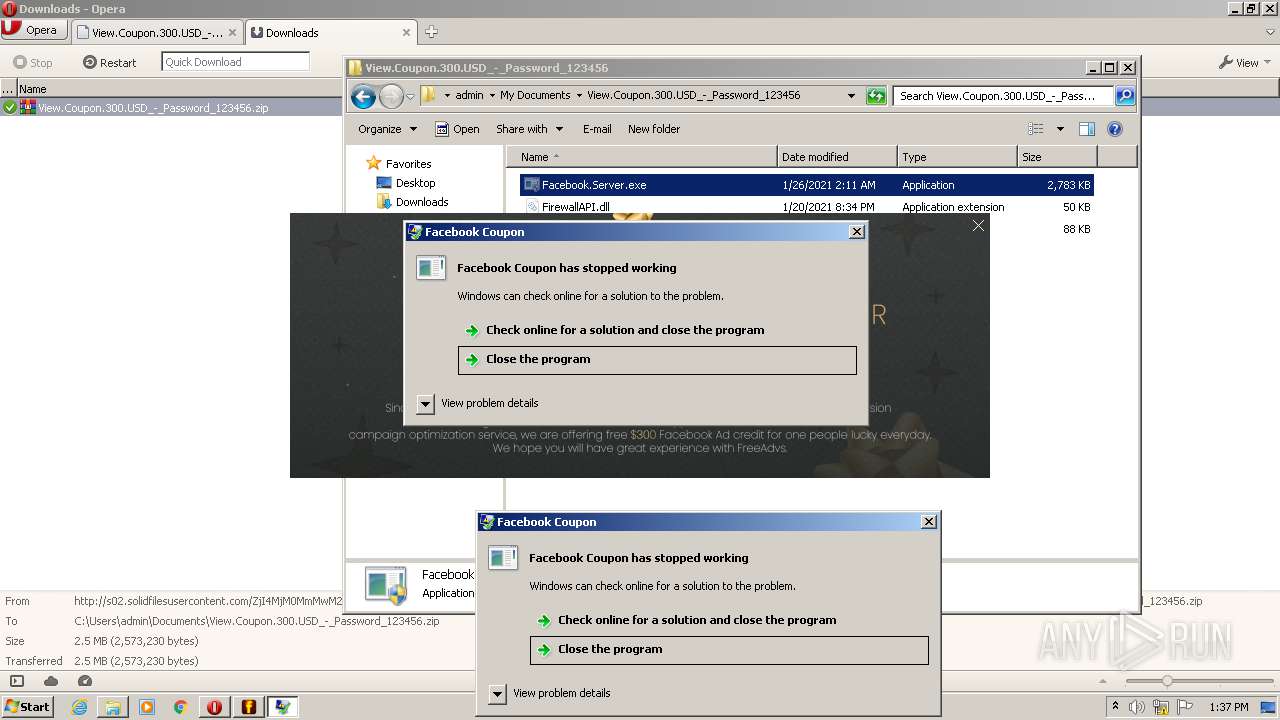Click the Stop download button
The width and height of the screenshot is (1280, 720).
coord(33,62)
